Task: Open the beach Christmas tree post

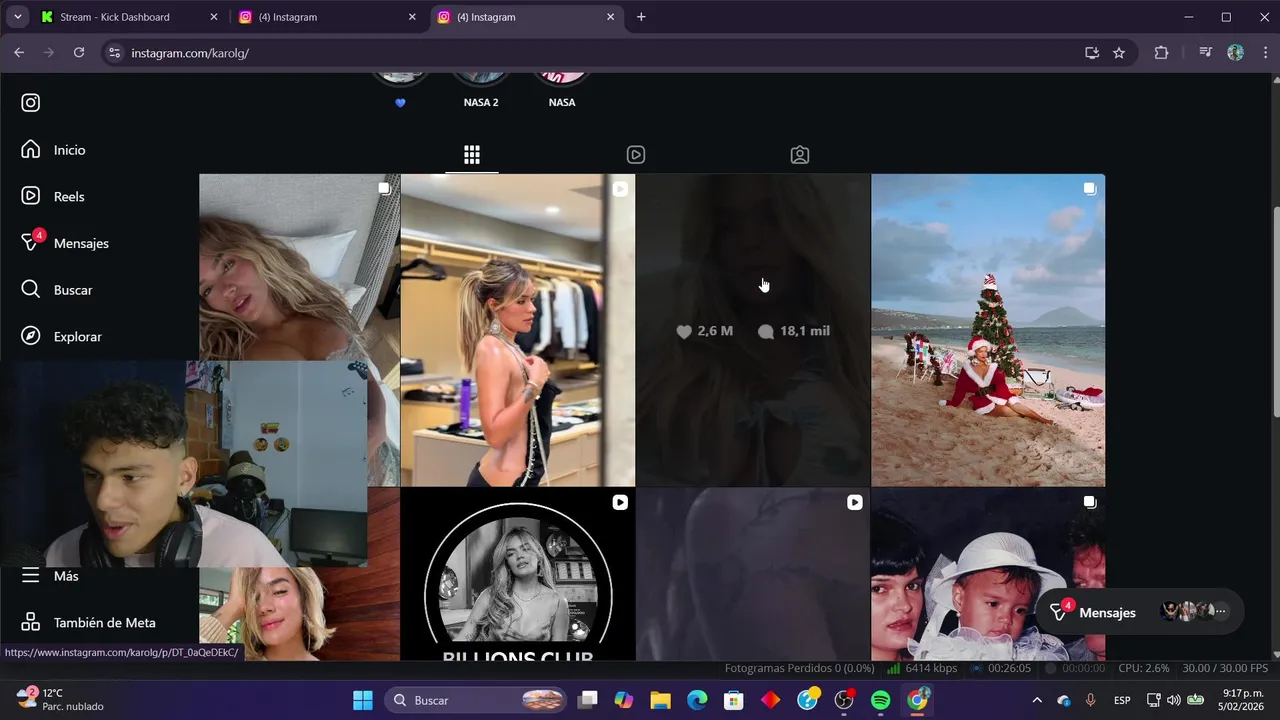Action: point(988,330)
